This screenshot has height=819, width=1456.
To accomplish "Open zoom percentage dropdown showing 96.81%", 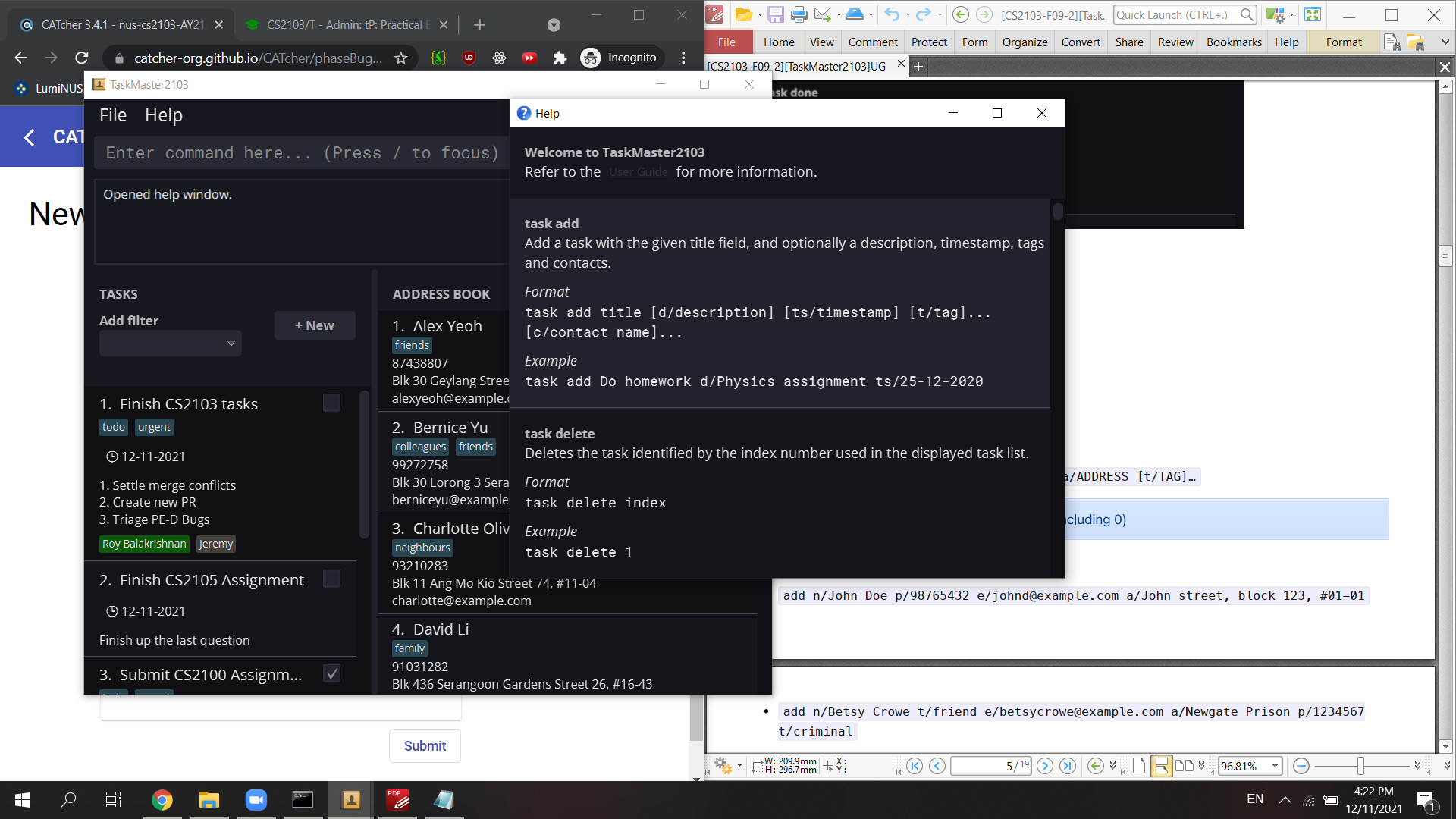I will pos(1275,766).
